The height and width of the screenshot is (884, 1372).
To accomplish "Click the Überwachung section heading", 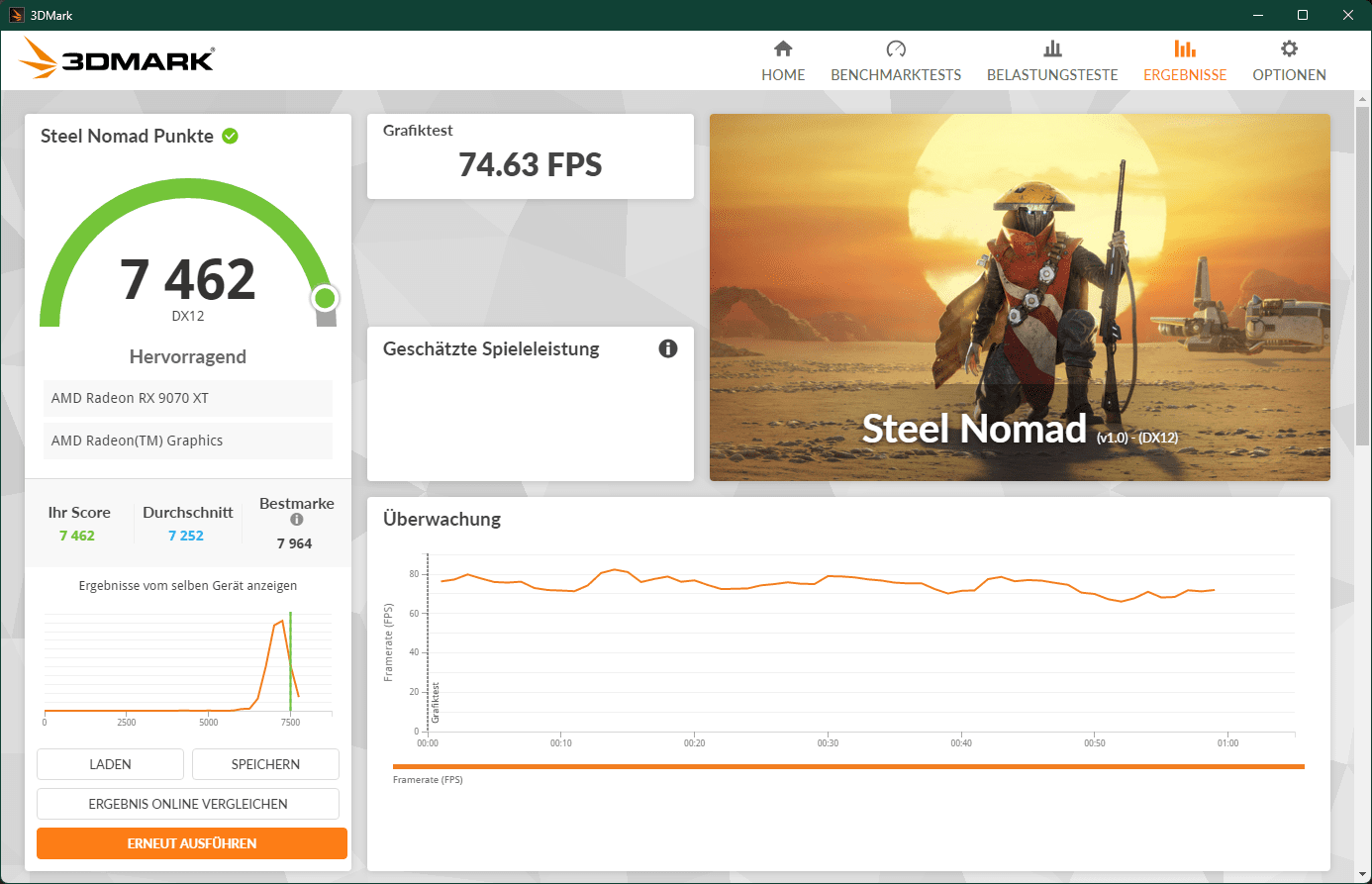I will [441, 519].
